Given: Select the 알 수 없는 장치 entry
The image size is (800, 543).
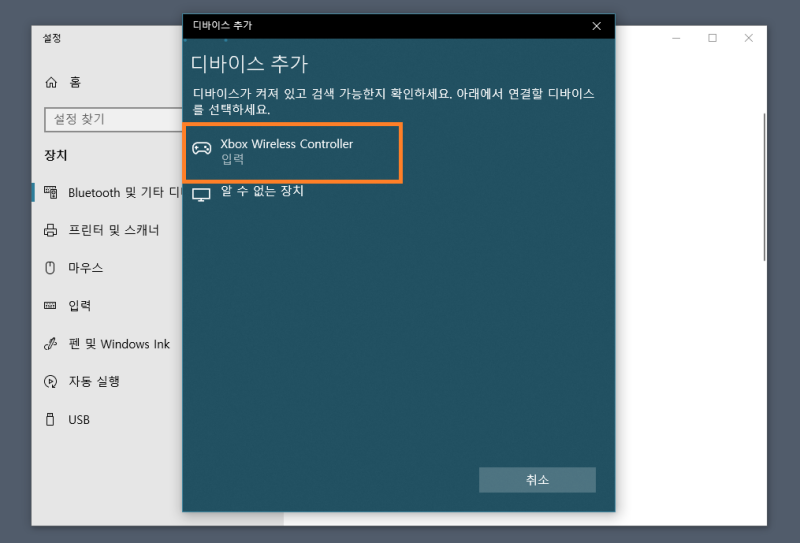Looking at the screenshot, I should click(262, 191).
